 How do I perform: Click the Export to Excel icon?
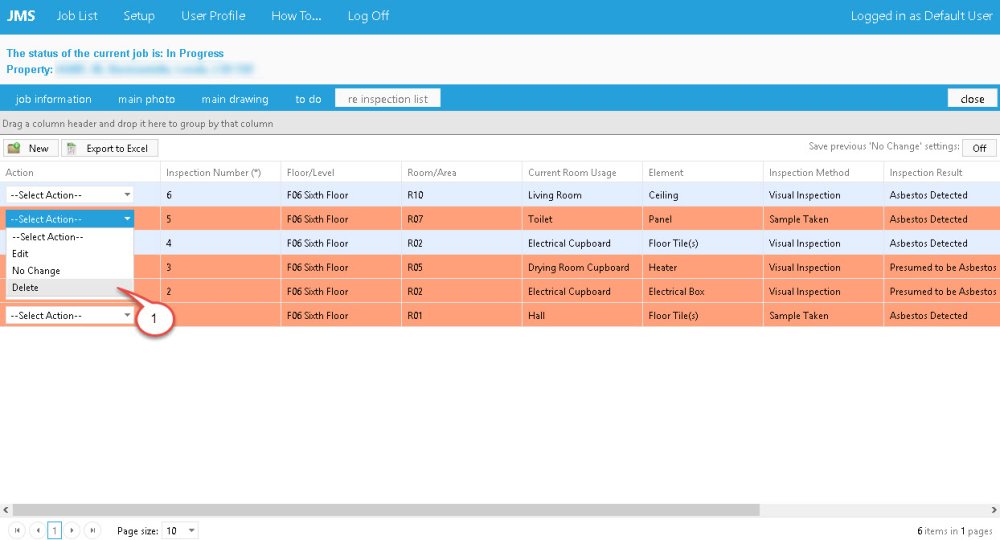[x=72, y=149]
